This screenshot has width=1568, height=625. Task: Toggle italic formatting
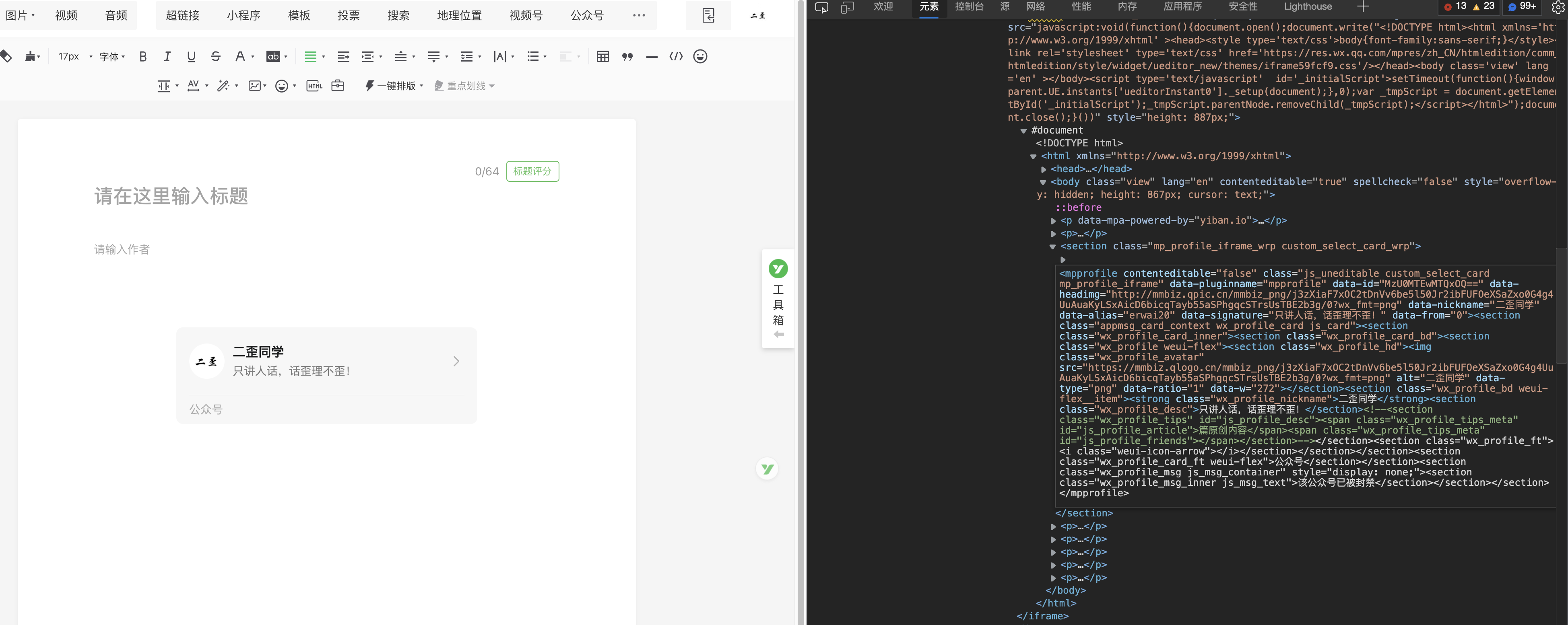(x=167, y=57)
